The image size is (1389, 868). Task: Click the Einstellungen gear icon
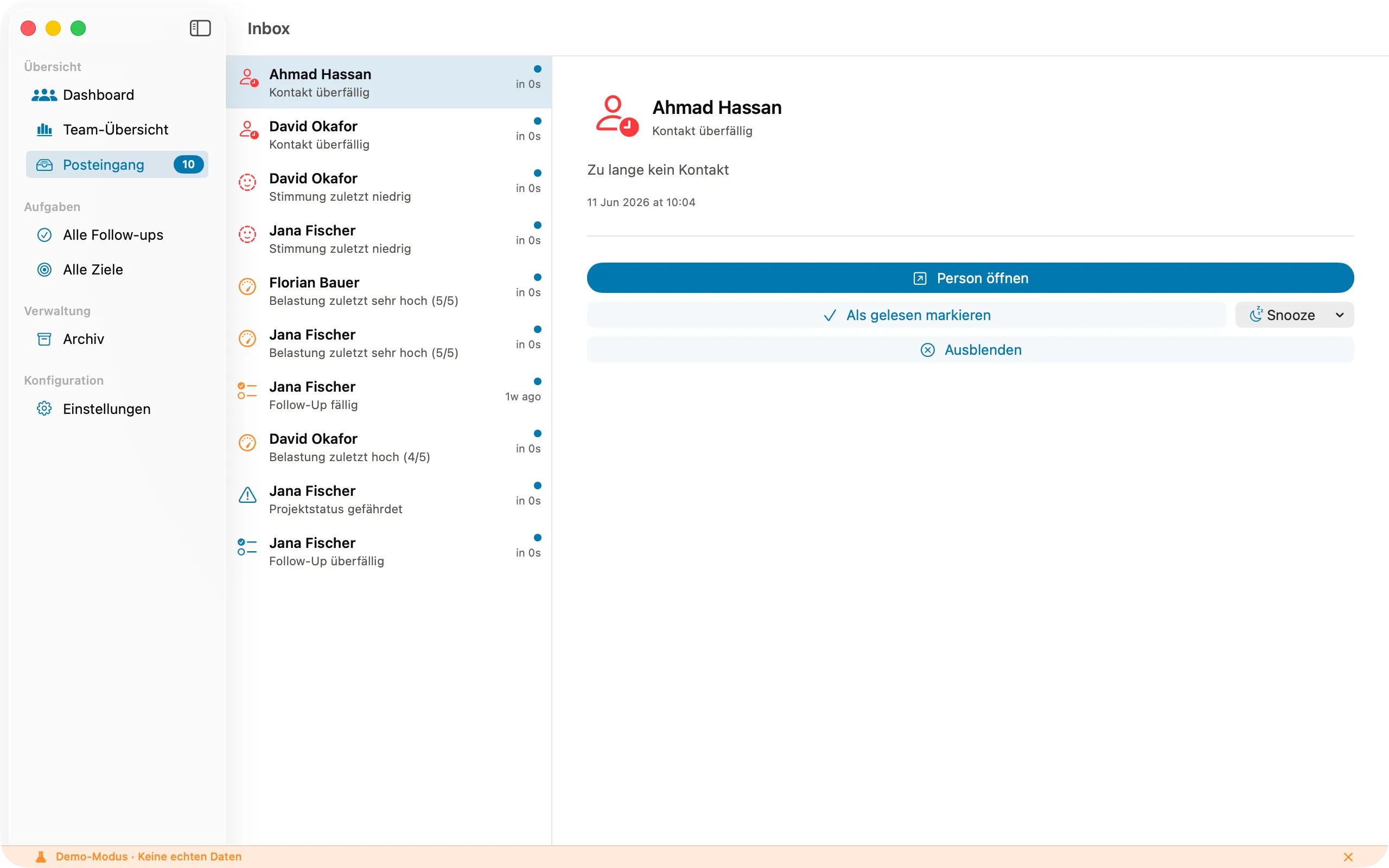(44, 409)
